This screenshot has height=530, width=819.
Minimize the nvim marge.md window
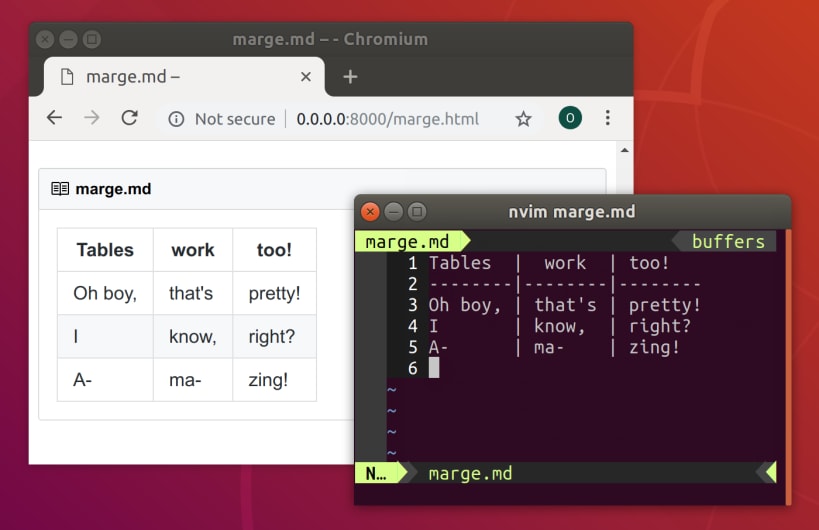point(393,211)
